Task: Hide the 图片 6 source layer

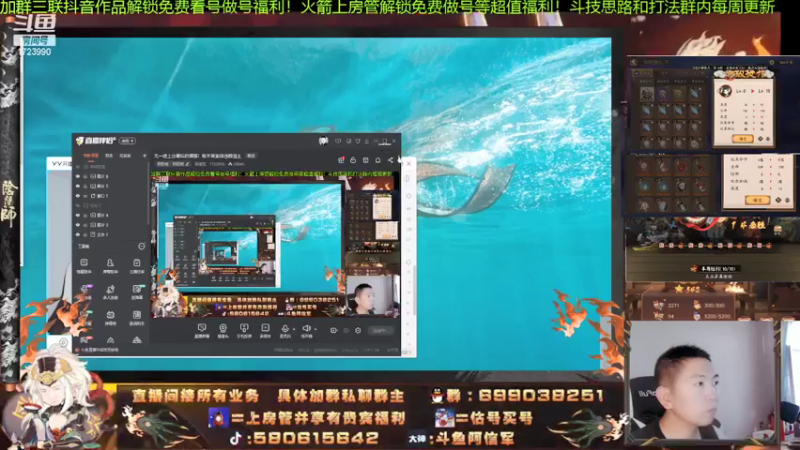Action: tap(78, 177)
